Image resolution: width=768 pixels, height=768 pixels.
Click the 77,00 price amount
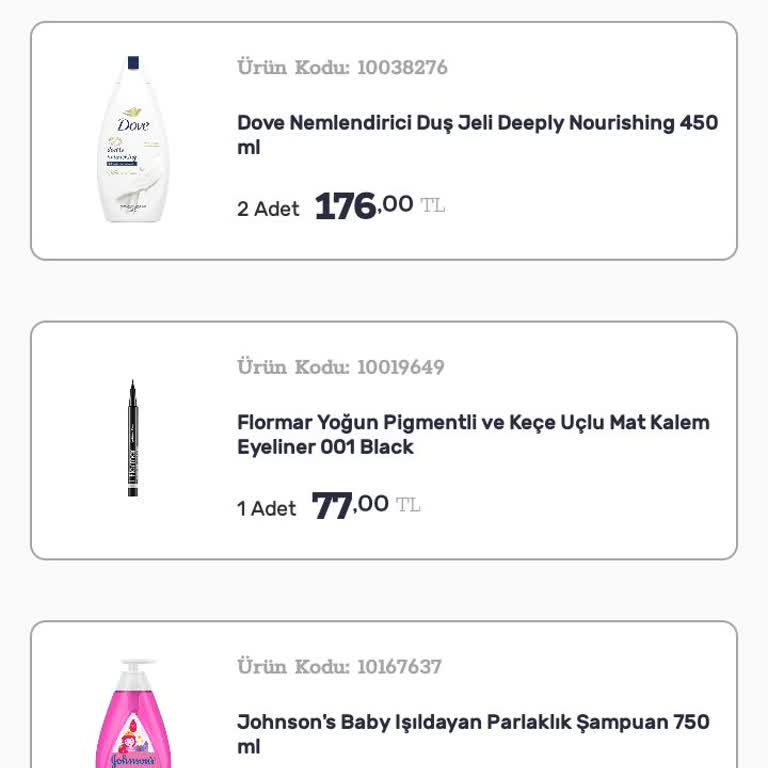click(350, 505)
